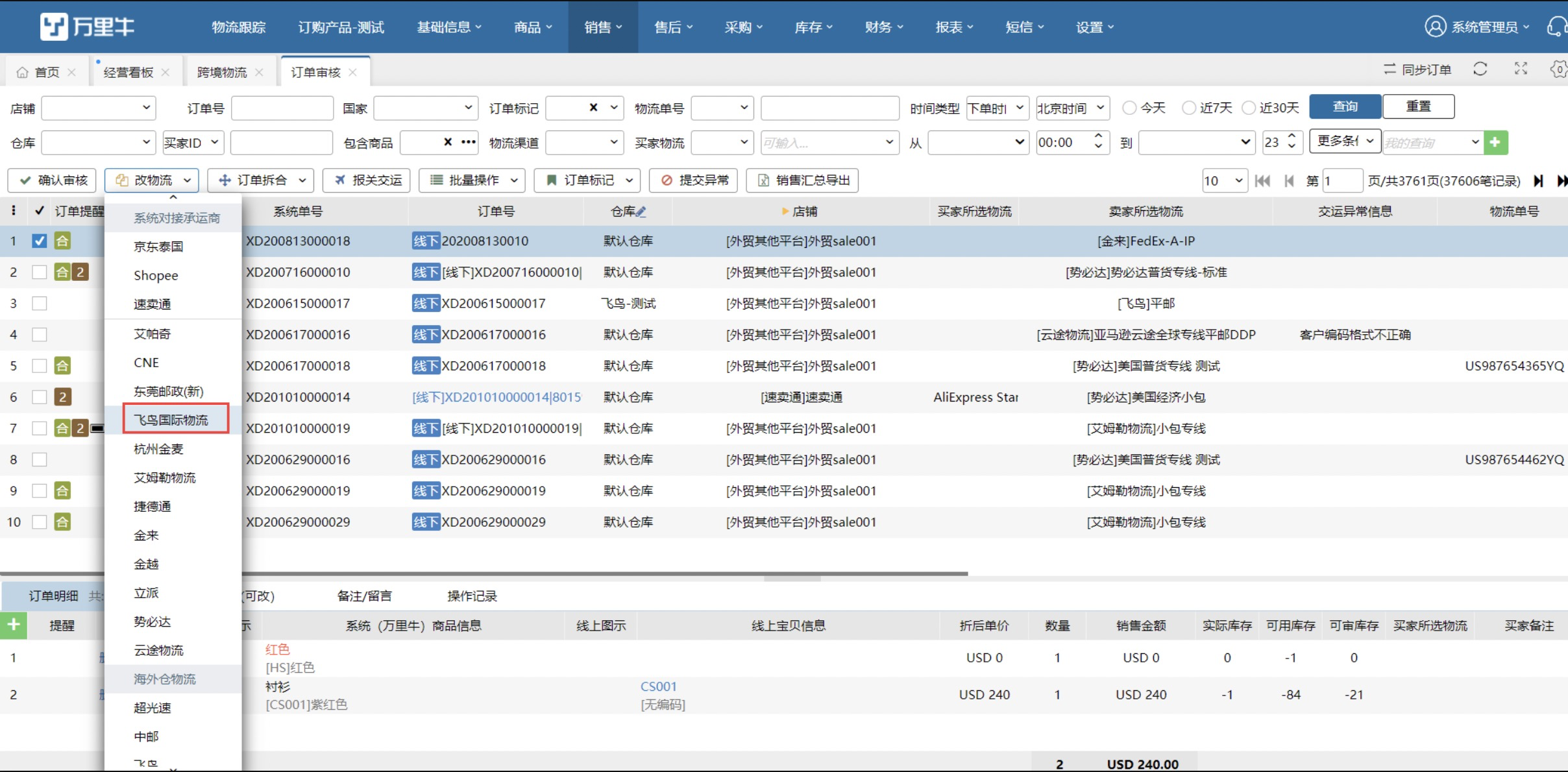Clear the 包含商品 filter X
The height and width of the screenshot is (772, 1568).
pyautogui.click(x=448, y=142)
